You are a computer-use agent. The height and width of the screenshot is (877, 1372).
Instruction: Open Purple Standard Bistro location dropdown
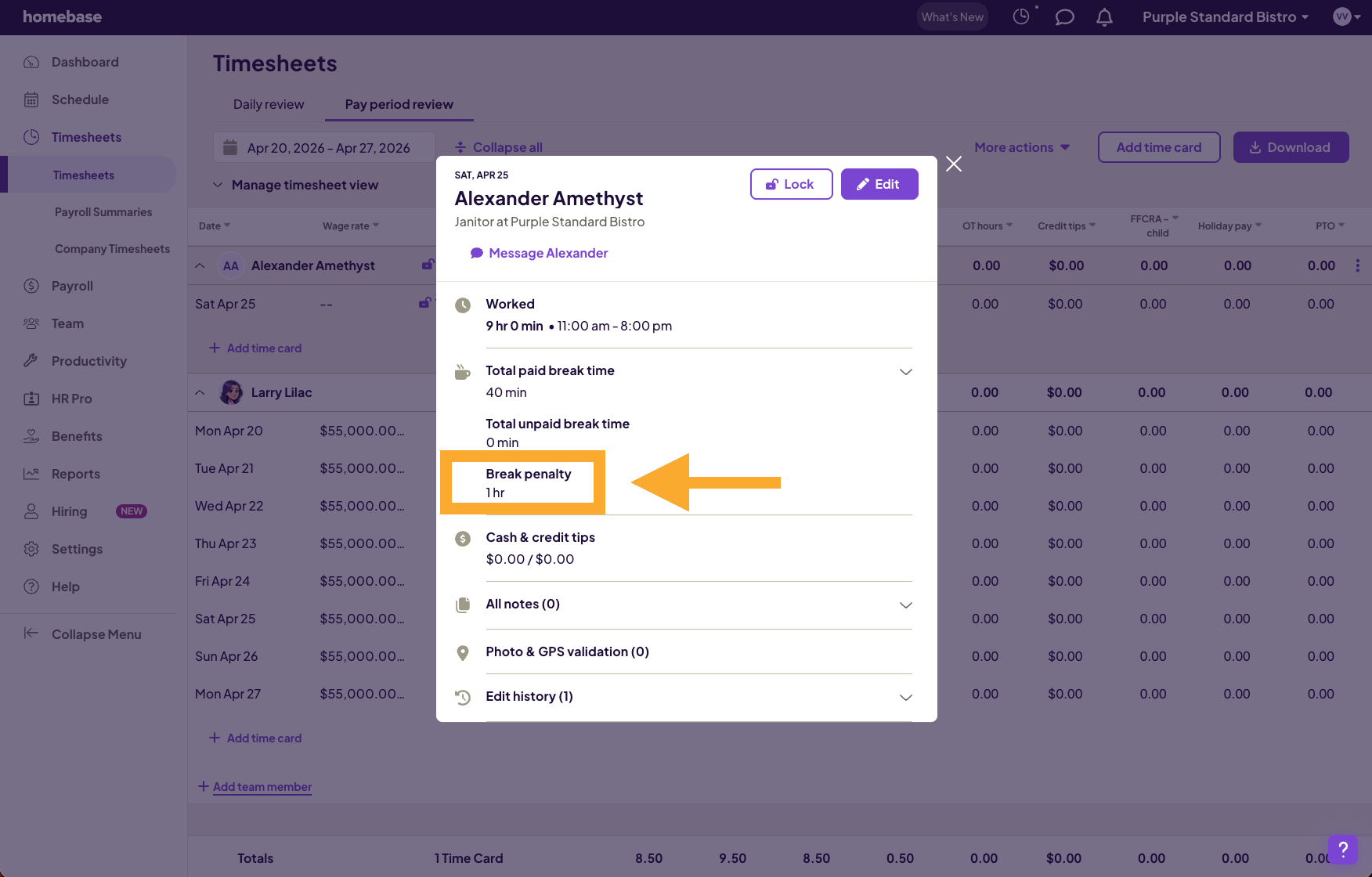[1226, 16]
